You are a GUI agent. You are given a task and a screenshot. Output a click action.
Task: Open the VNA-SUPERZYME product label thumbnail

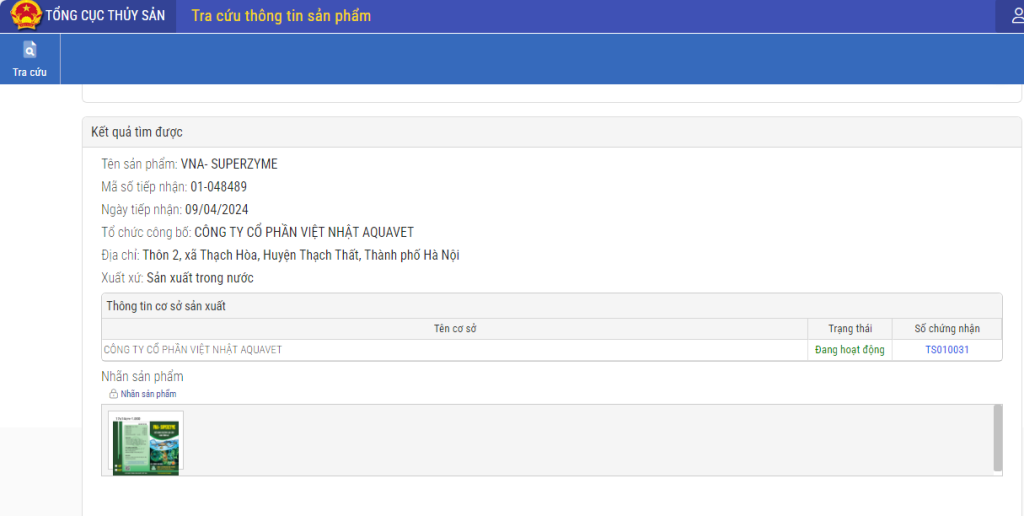click(x=146, y=443)
